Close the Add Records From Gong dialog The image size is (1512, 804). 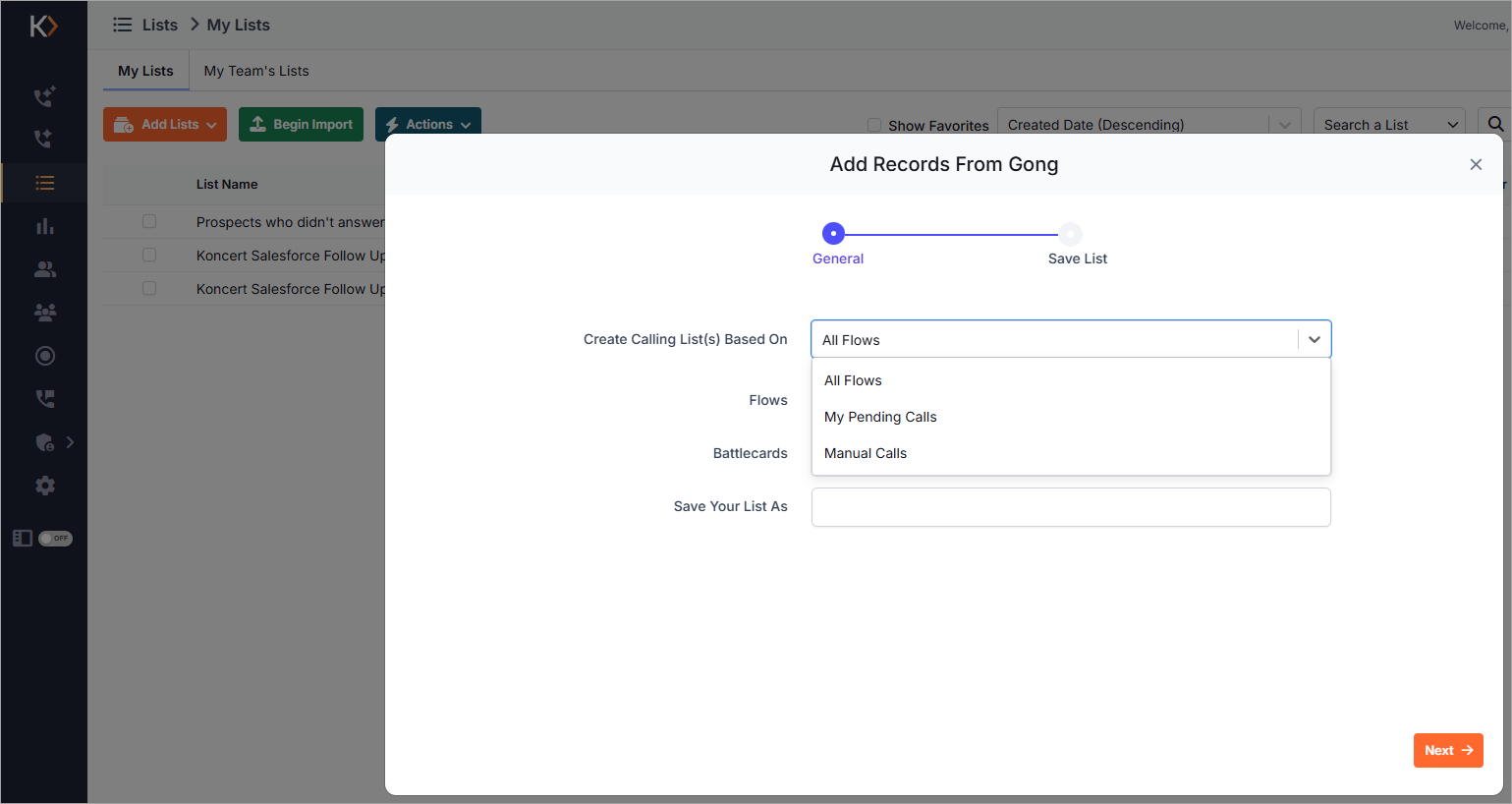click(1476, 164)
